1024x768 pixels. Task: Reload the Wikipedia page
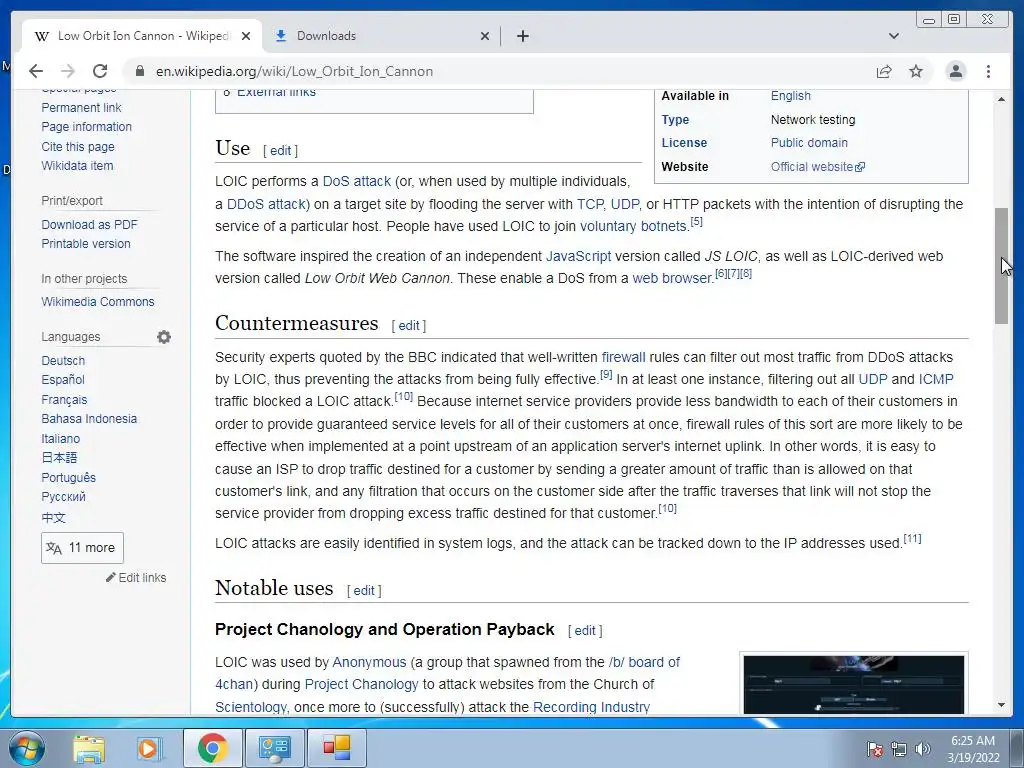[x=100, y=71]
